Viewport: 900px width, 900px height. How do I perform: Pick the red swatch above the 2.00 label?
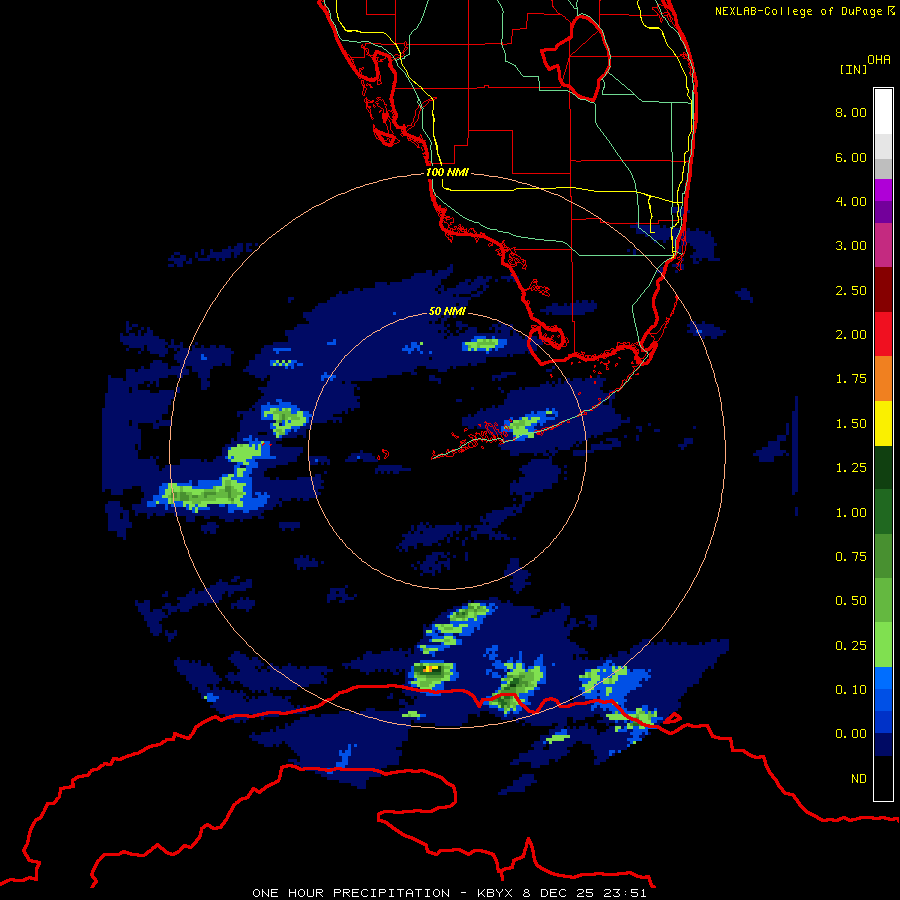[883, 334]
